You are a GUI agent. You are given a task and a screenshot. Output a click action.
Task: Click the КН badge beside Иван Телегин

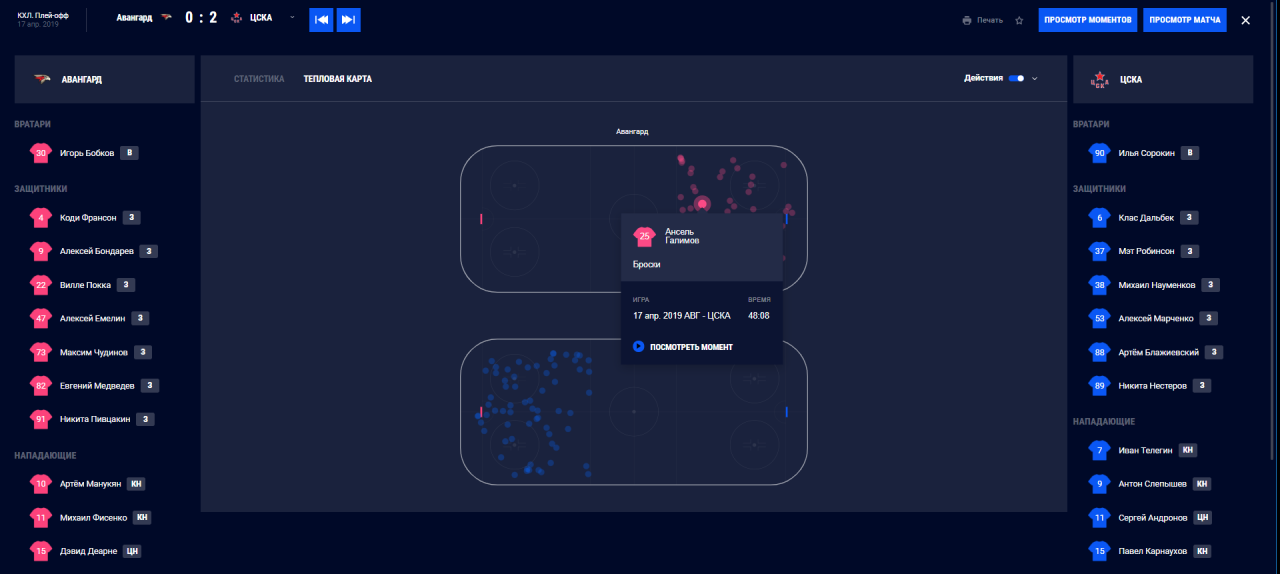click(1188, 451)
